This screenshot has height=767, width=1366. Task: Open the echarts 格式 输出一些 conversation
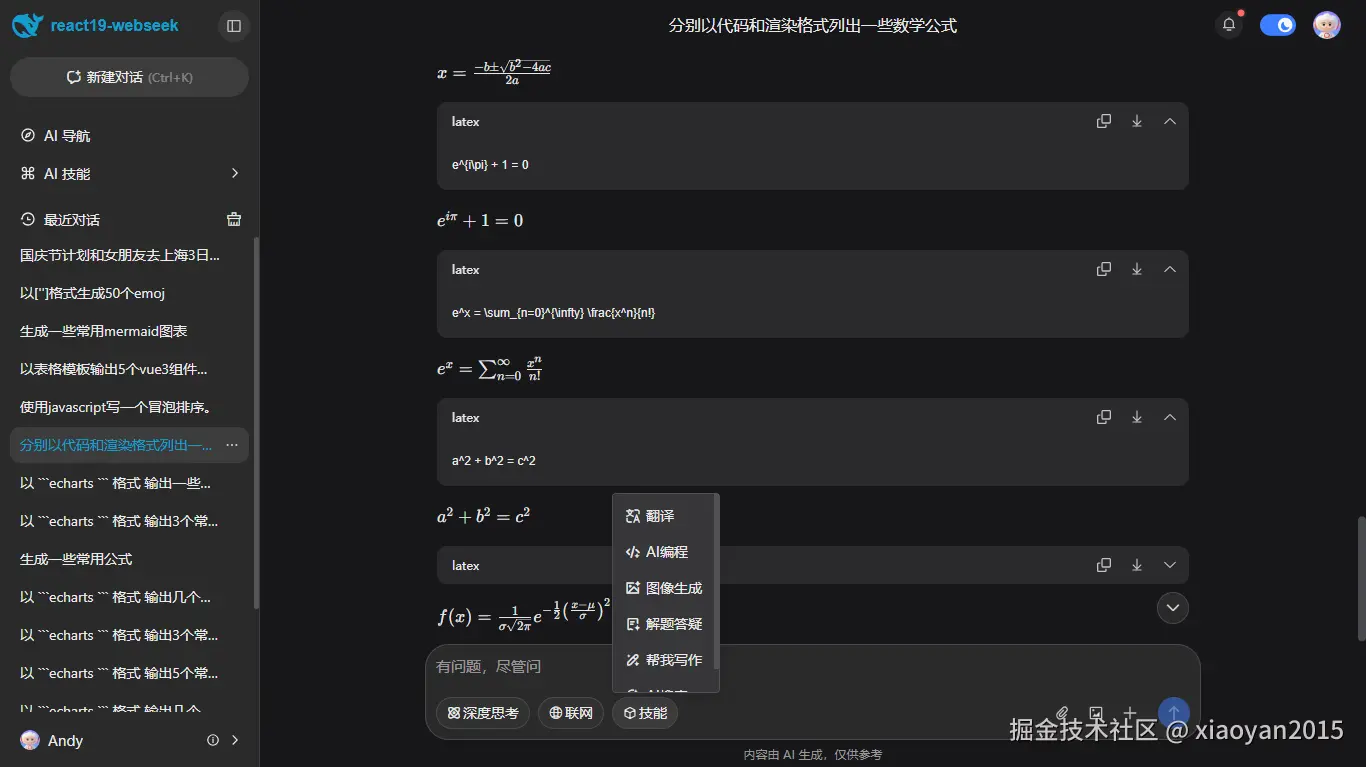tap(129, 483)
